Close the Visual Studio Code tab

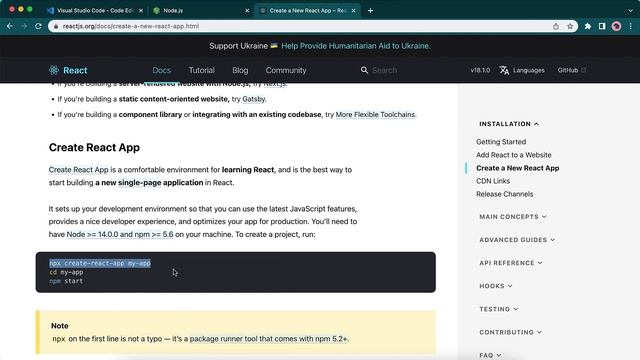[141, 11]
